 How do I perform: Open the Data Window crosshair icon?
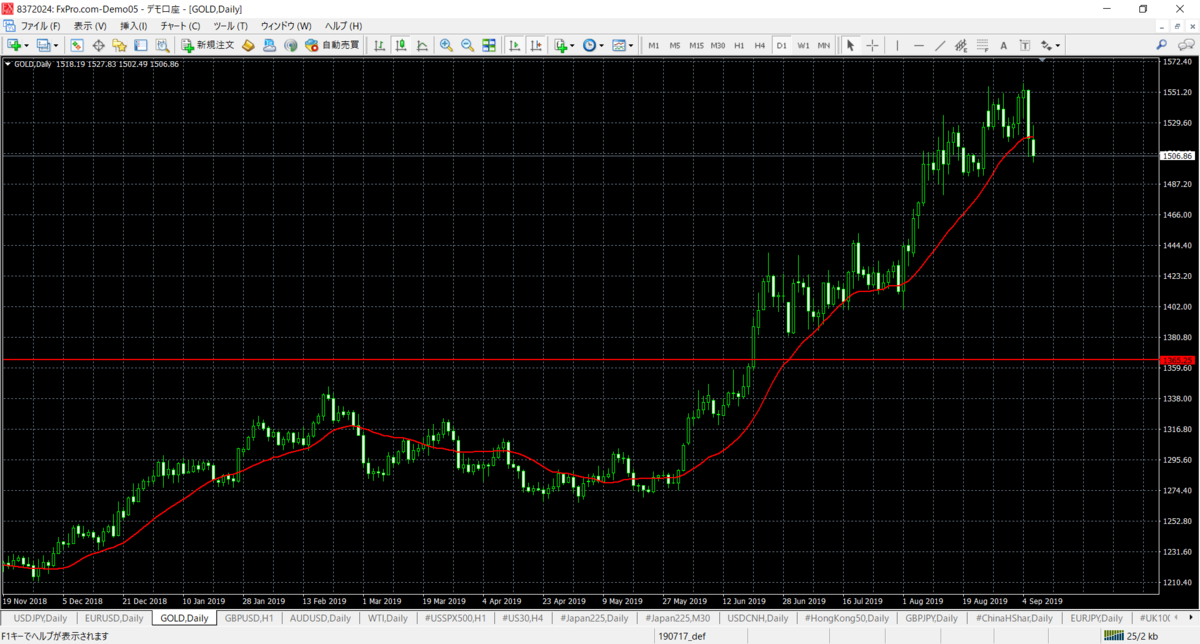(98, 45)
